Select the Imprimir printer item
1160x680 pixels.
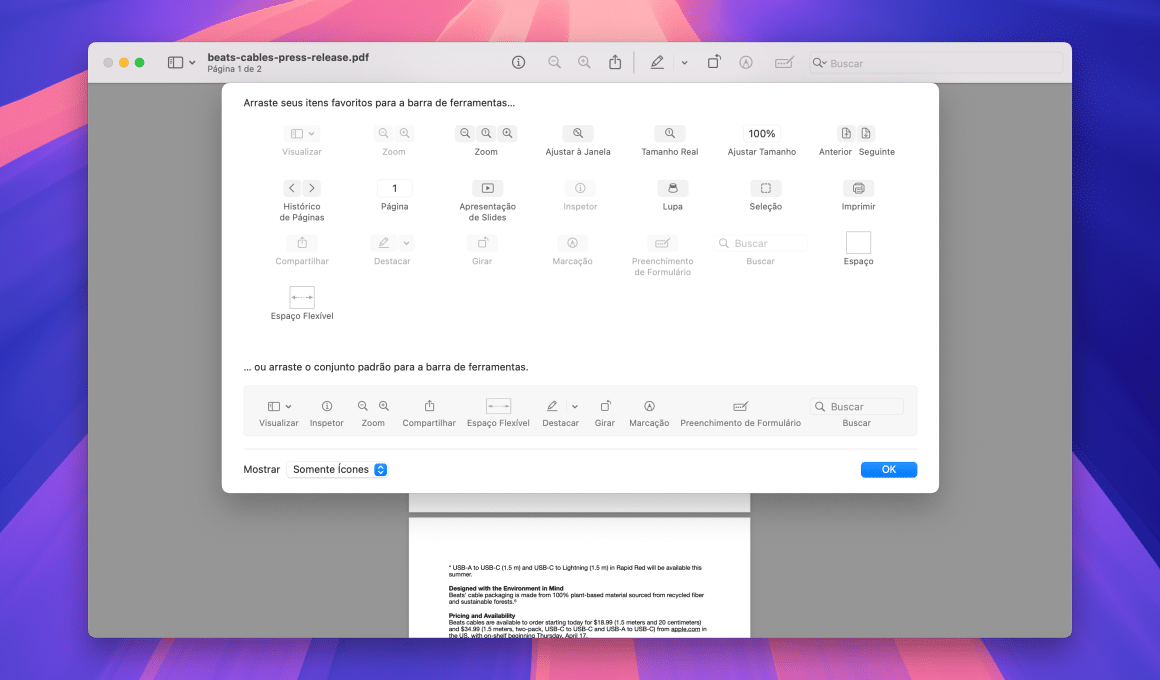858,188
